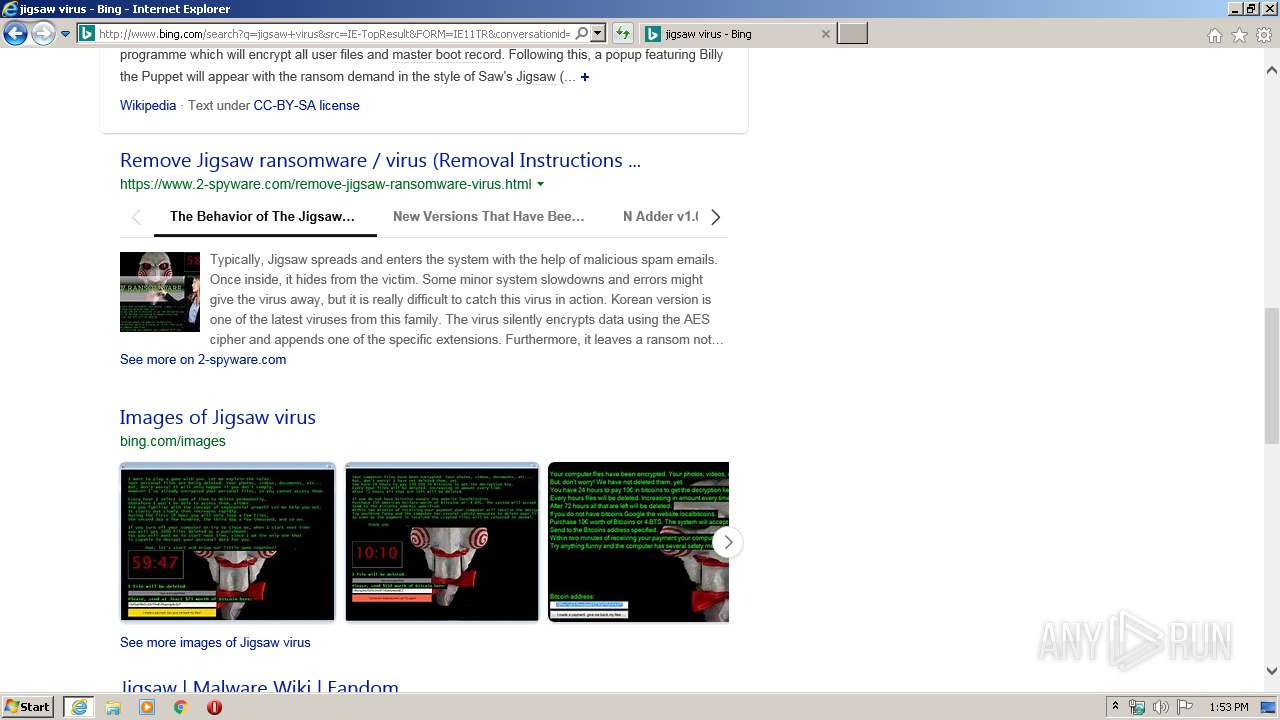
Task: Click Internet Explorer in the taskbar
Action: tap(78, 707)
